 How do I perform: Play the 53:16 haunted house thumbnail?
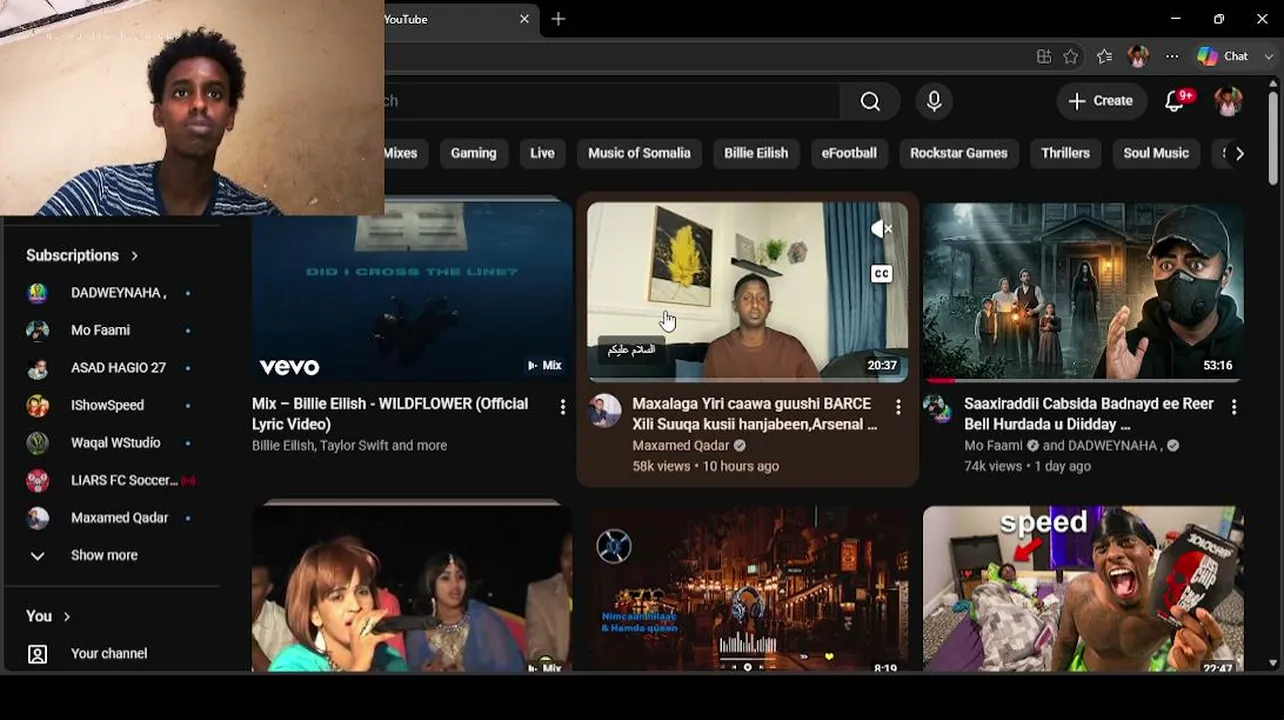coord(1083,291)
